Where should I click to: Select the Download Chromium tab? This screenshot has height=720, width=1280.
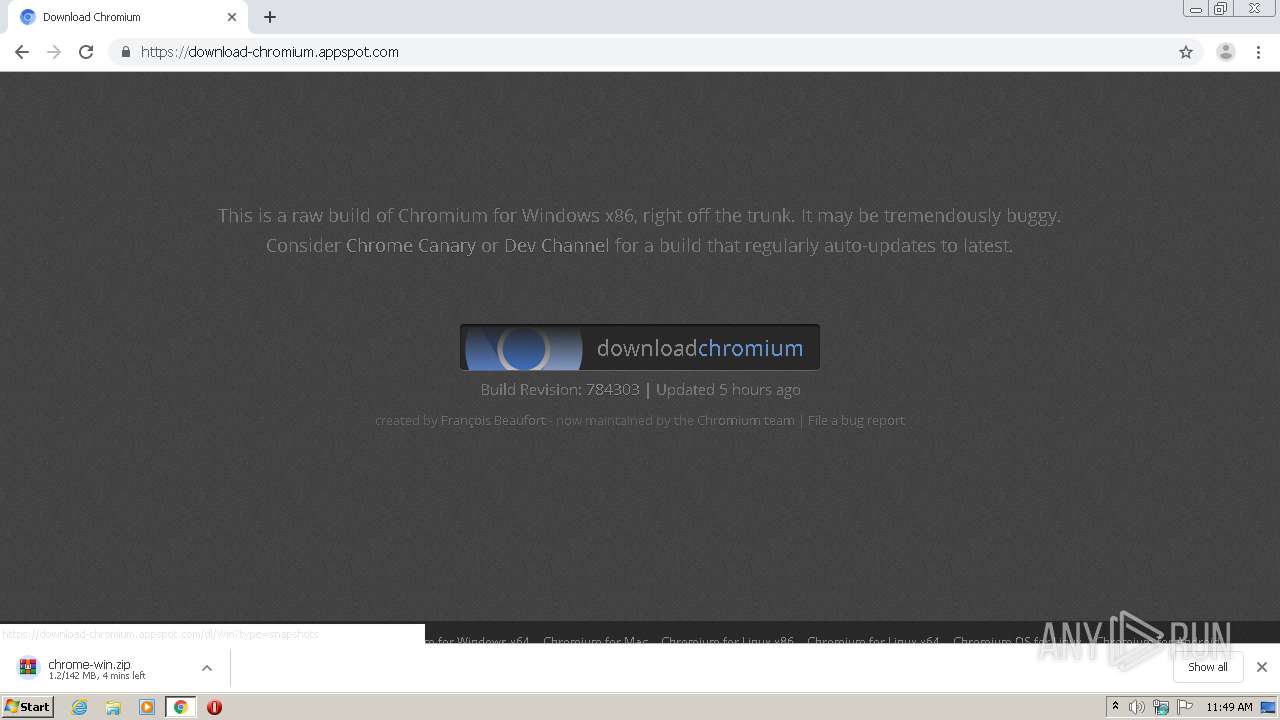pos(126,17)
